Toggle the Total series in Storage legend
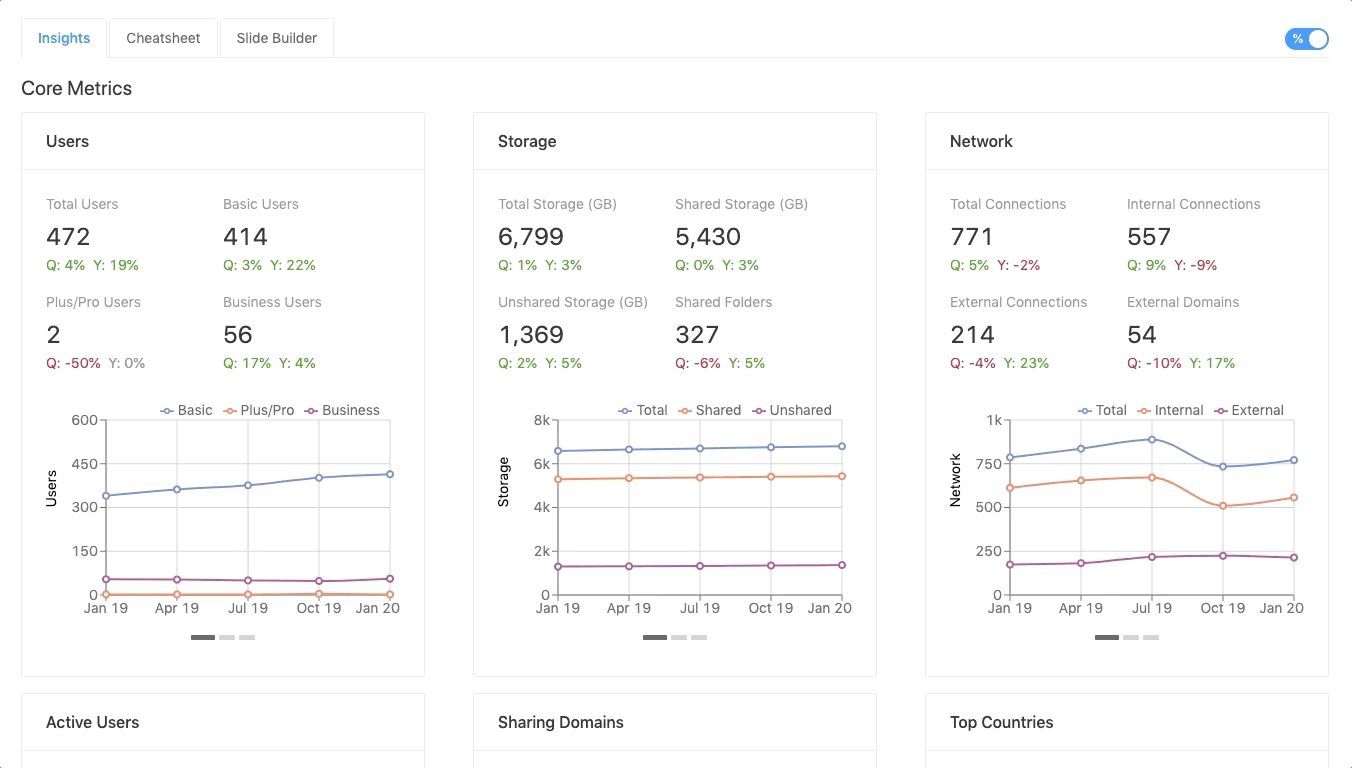Image resolution: width=1352 pixels, height=768 pixels. coord(643,410)
